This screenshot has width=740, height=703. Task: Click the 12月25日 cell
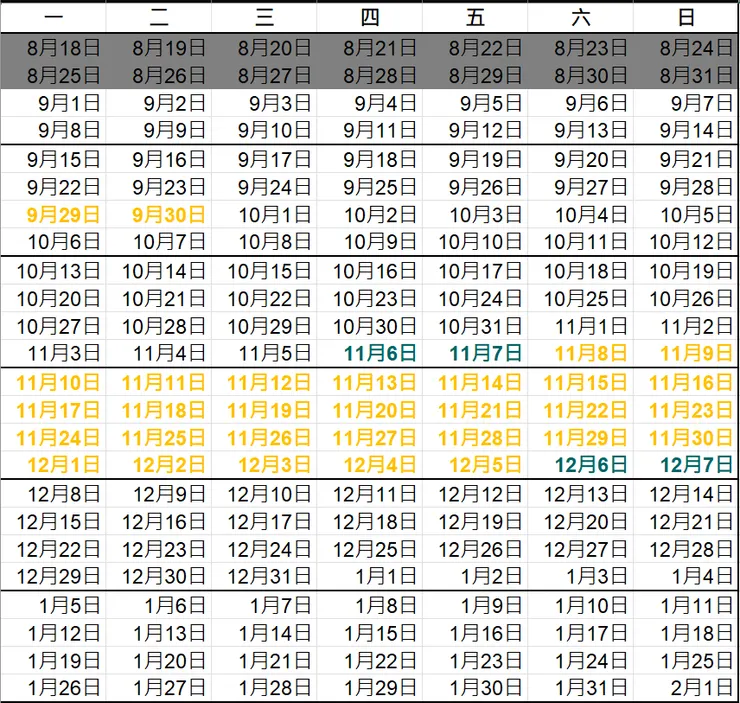click(x=370, y=549)
